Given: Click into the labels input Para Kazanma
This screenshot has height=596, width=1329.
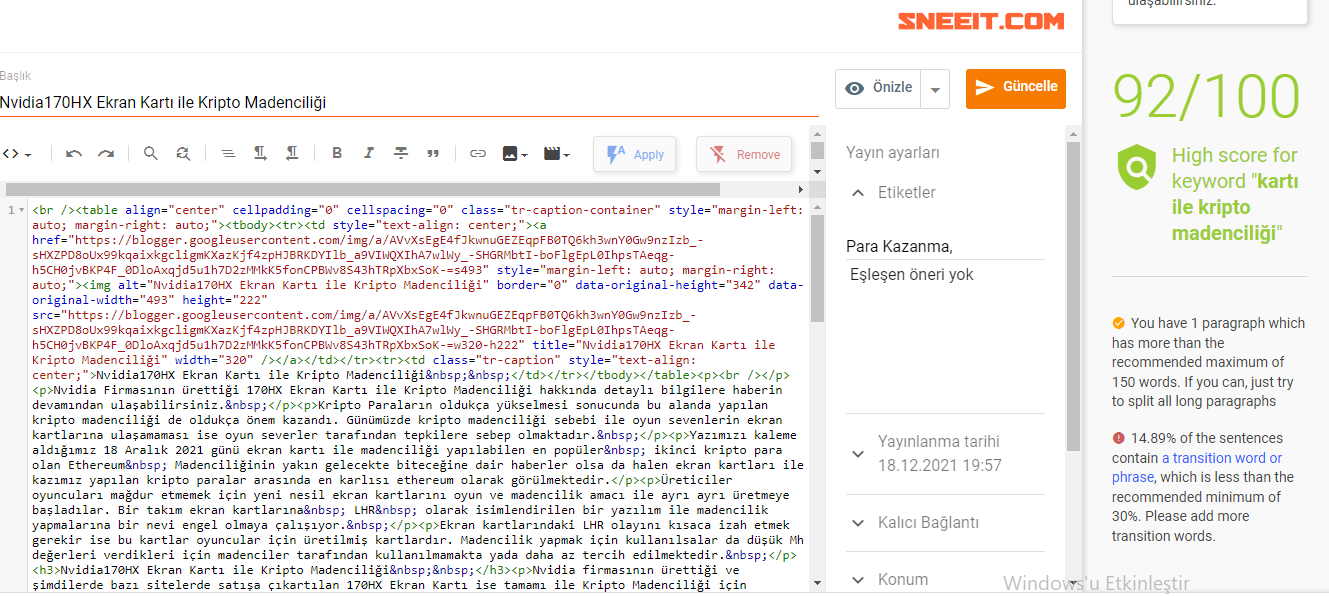Looking at the screenshot, I should [945, 246].
